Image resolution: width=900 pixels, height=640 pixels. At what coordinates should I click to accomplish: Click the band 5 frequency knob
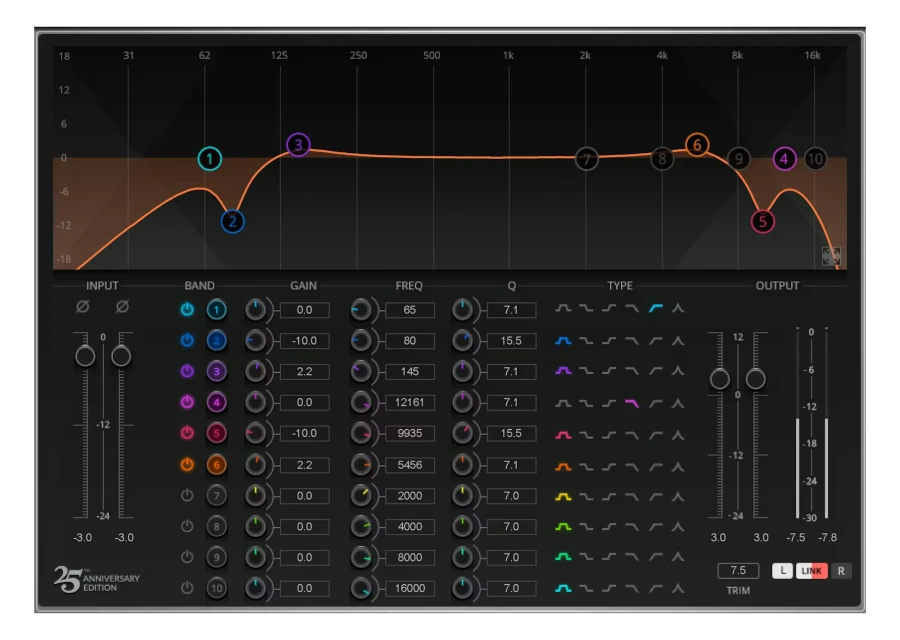click(x=361, y=433)
